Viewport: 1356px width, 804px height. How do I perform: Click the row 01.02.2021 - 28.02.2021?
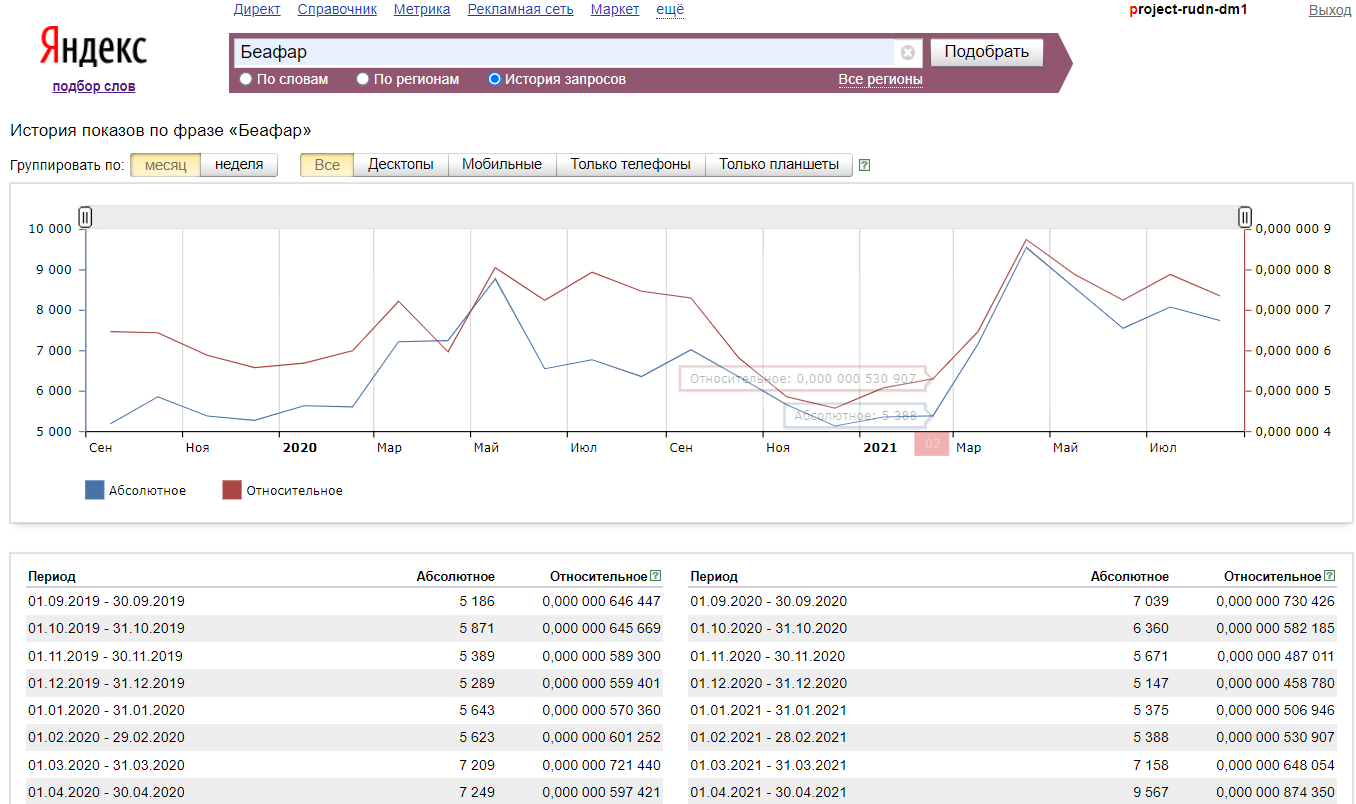[1013, 737]
